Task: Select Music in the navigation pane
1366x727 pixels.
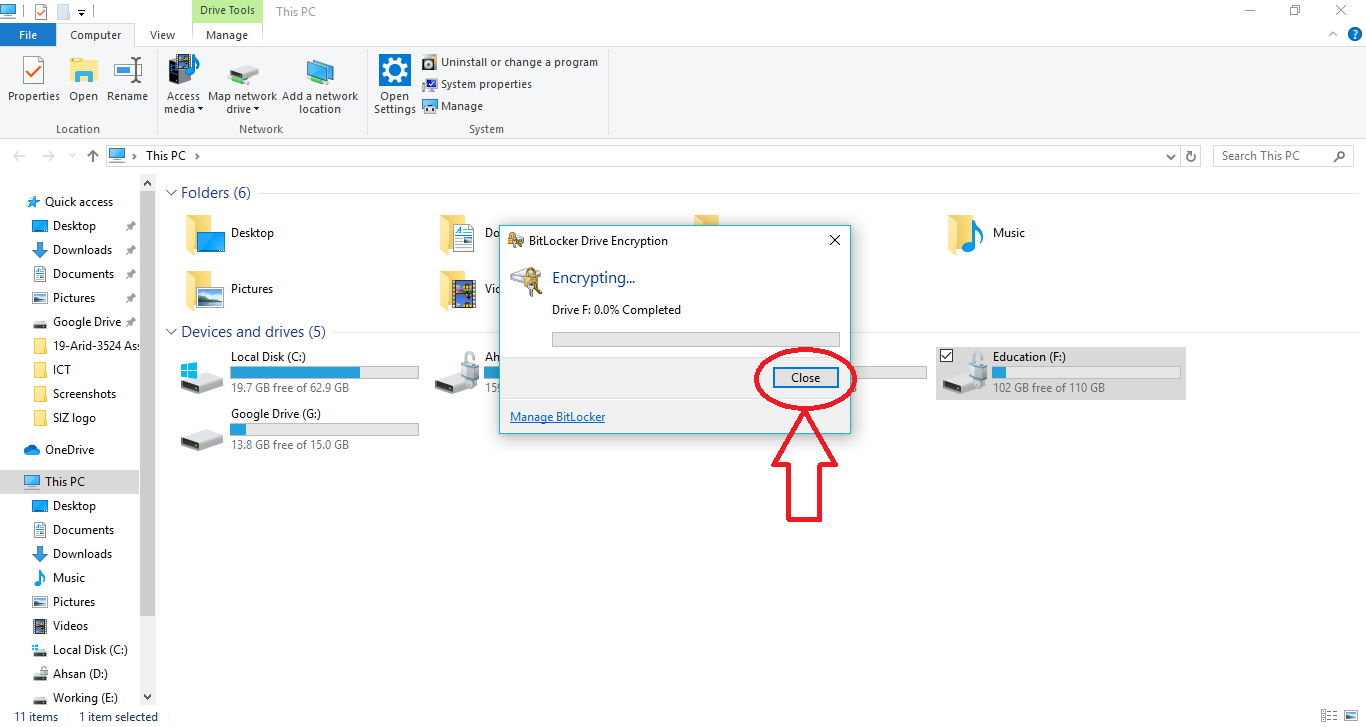Action: pos(68,578)
